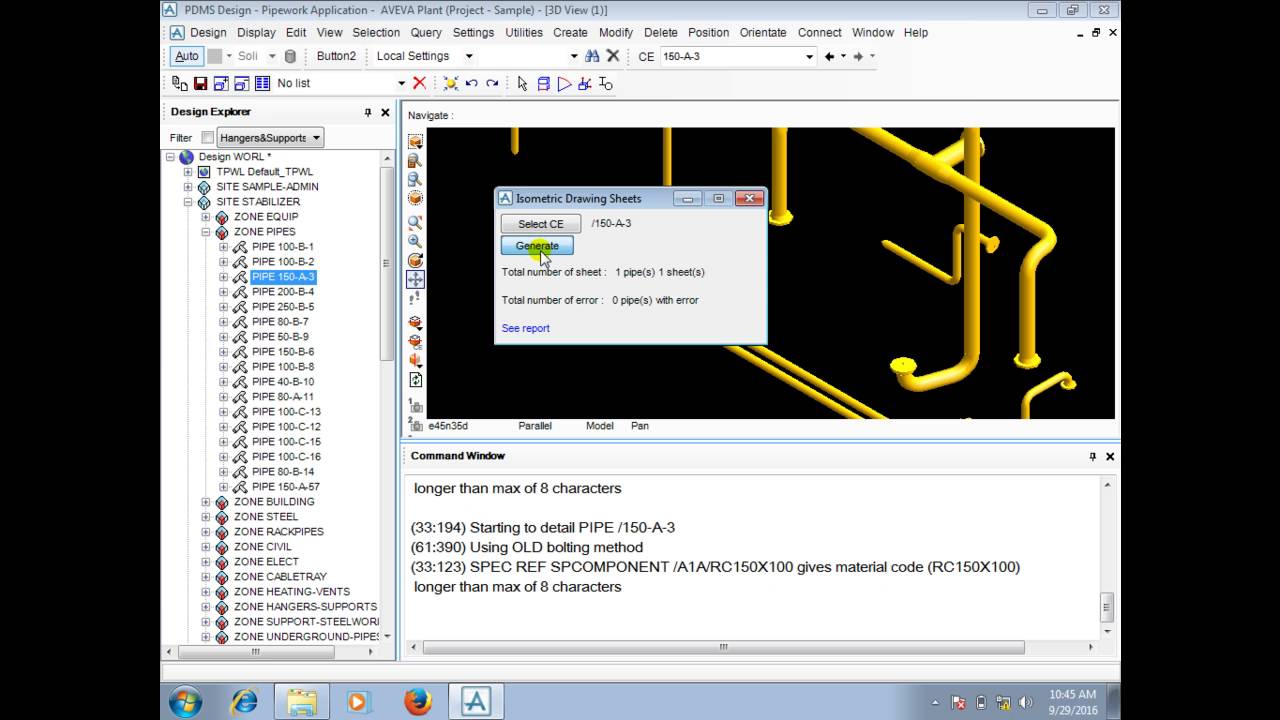Click the redo arrow icon
The width and height of the screenshot is (1280, 720).
pyautogui.click(x=491, y=84)
